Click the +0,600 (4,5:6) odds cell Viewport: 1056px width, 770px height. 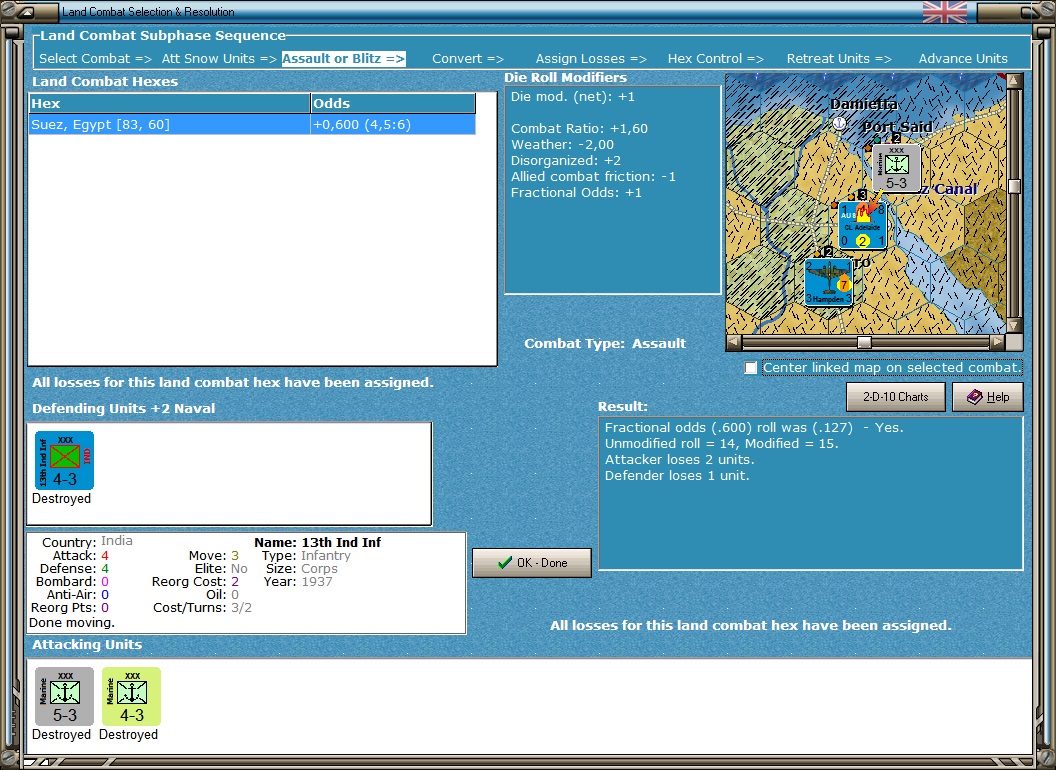(x=393, y=125)
